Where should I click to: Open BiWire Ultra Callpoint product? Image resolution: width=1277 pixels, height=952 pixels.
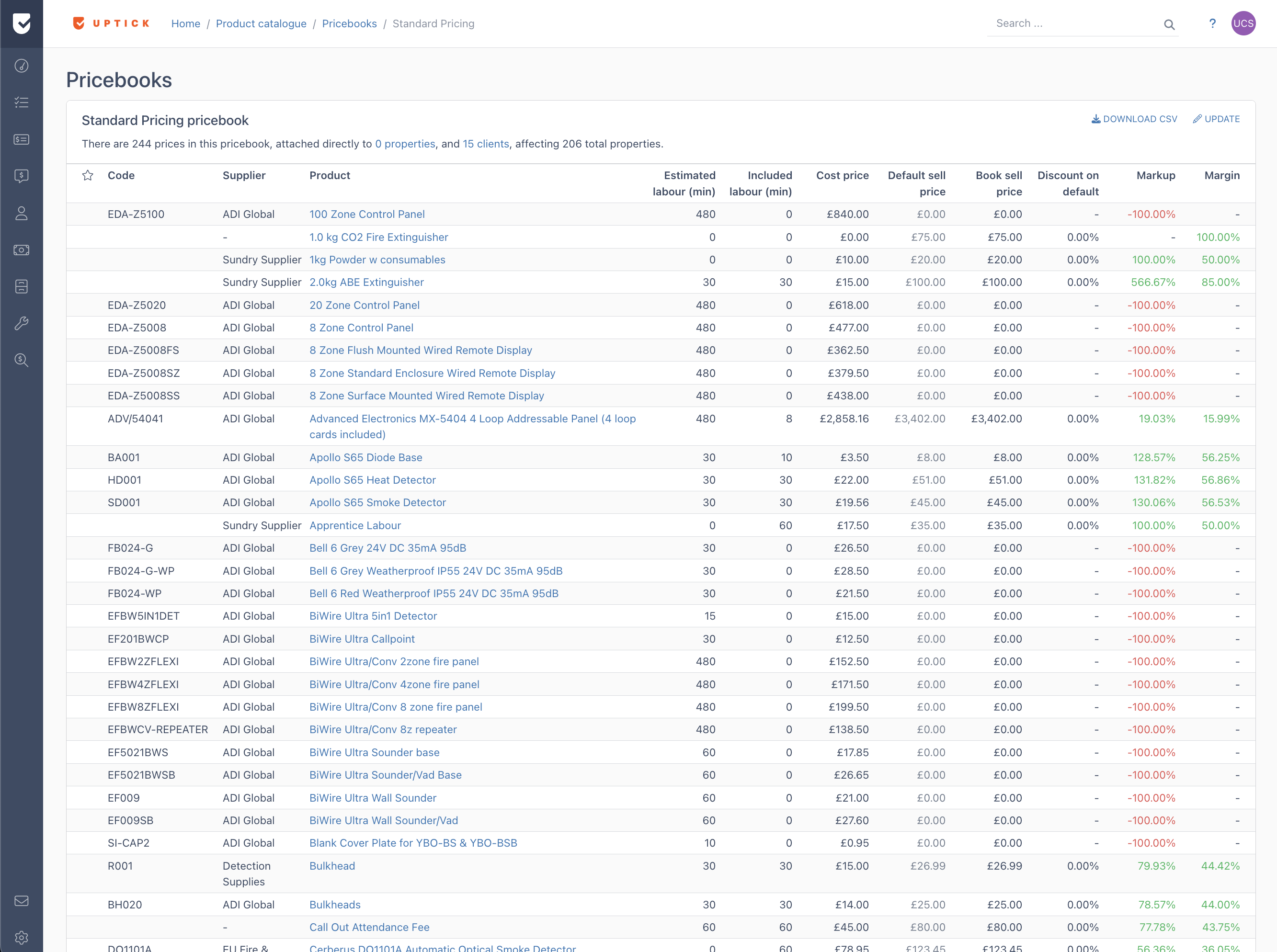pos(362,638)
